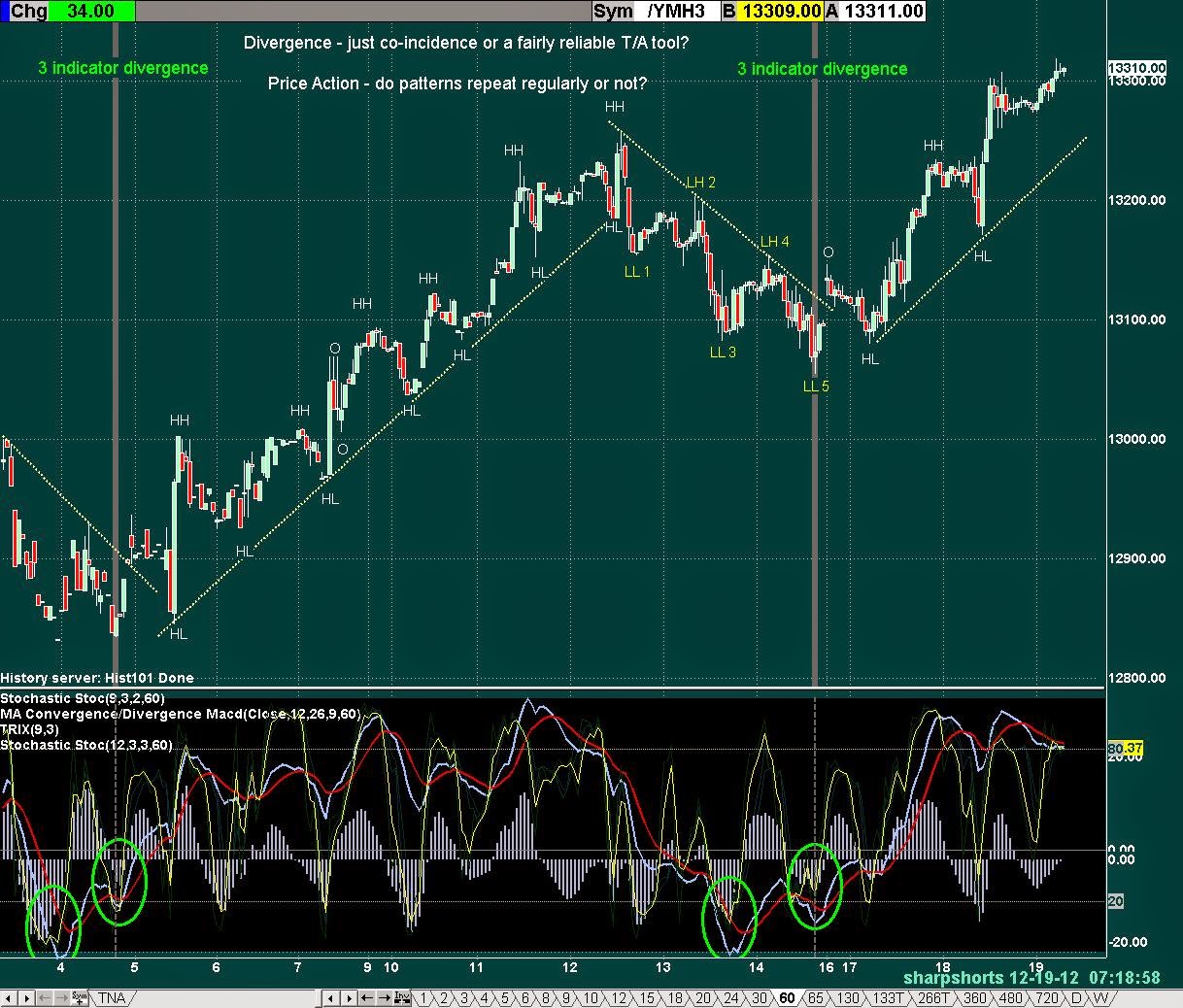Click the date 12 on time axis
The image size is (1183, 1008).
[x=570, y=967]
